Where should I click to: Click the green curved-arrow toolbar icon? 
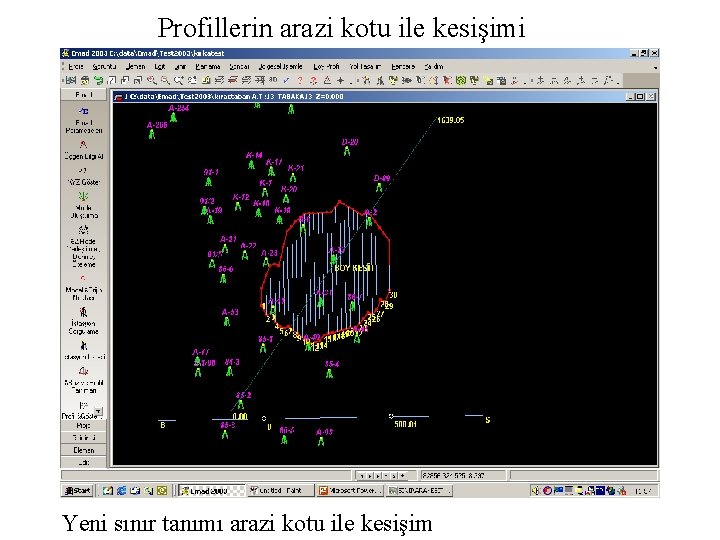coord(98,81)
